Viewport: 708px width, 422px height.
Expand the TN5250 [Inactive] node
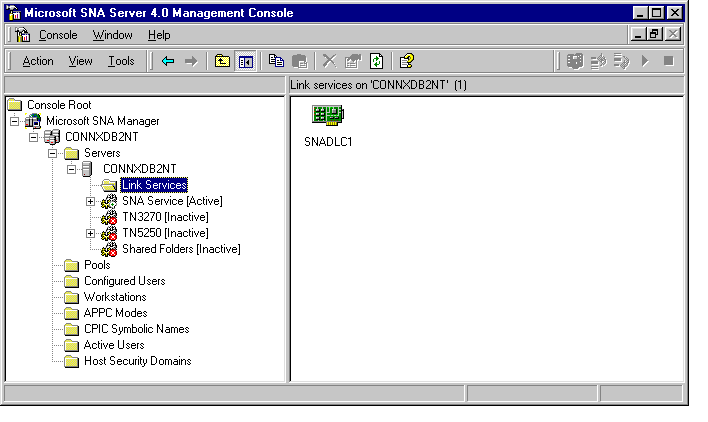click(x=91, y=233)
